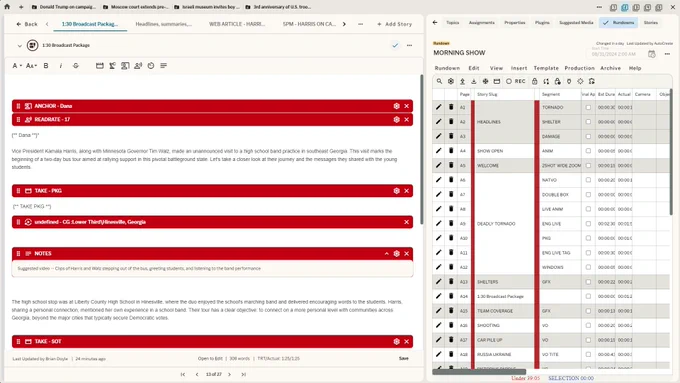The width and height of the screenshot is (680, 383).
Task: Apply strikethrough formatting
Action: pyautogui.click(x=75, y=65)
